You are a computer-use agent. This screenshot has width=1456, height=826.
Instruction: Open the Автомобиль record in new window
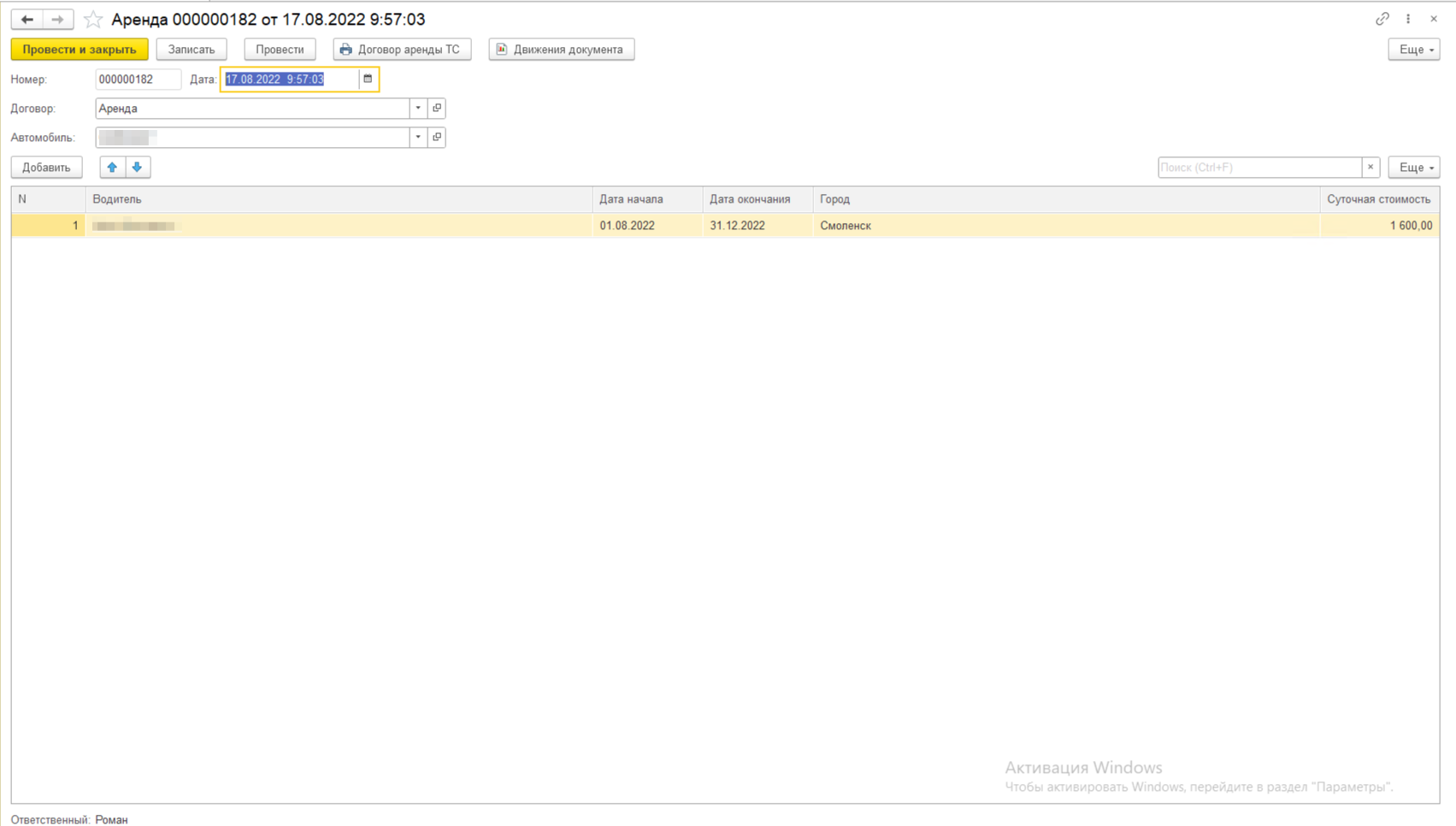437,138
